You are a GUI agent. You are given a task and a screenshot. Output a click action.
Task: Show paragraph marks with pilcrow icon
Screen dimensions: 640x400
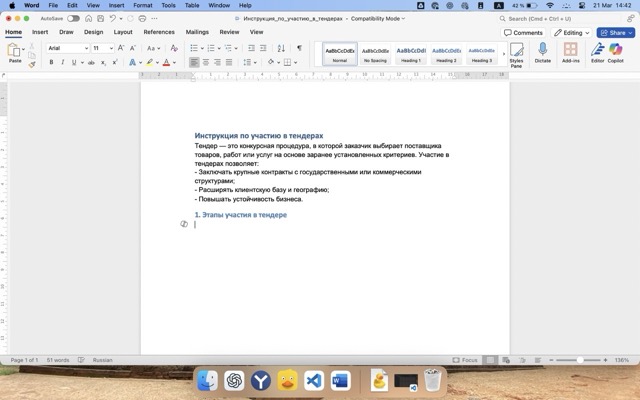tap(299, 48)
